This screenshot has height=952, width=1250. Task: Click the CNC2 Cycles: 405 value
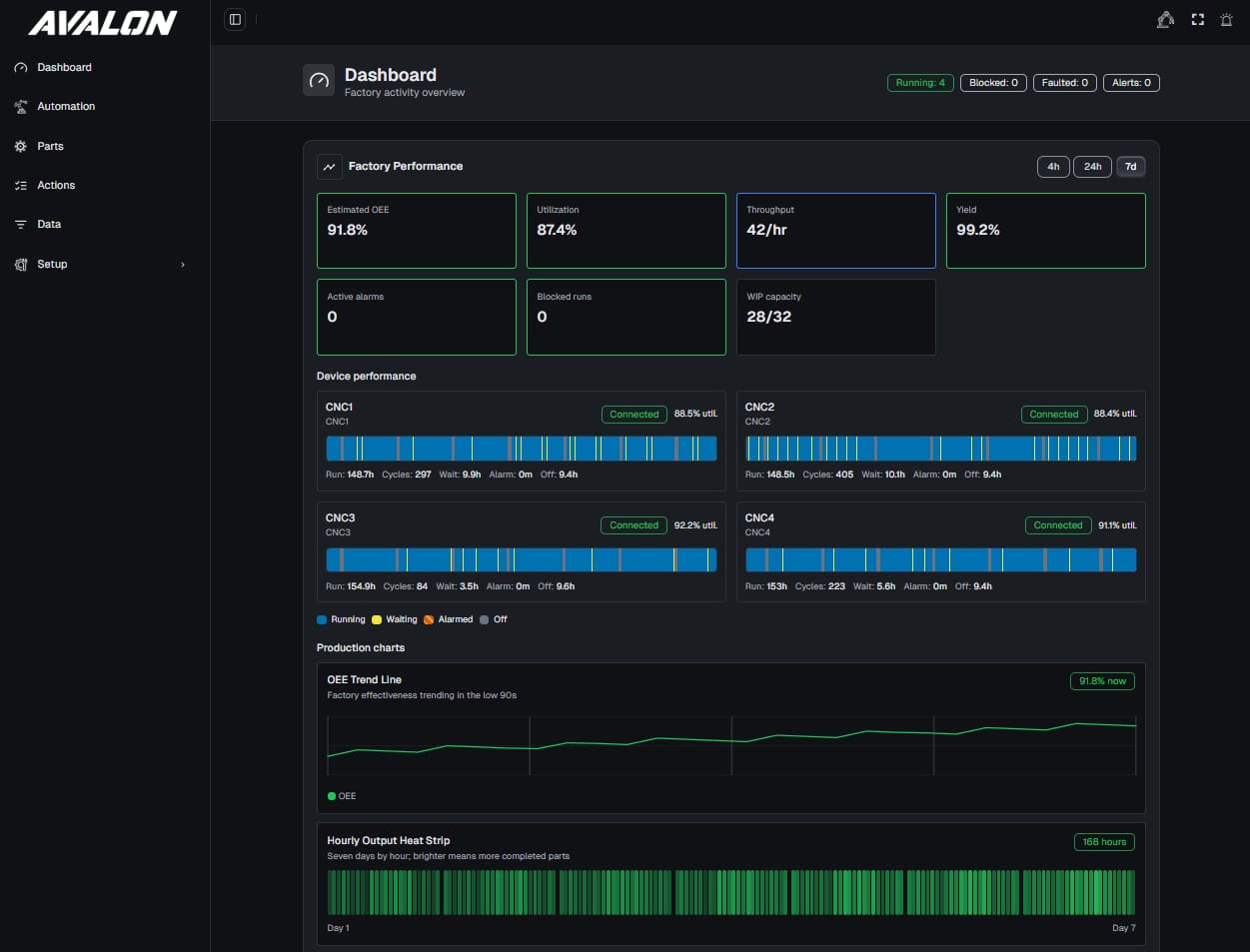(x=828, y=476)
